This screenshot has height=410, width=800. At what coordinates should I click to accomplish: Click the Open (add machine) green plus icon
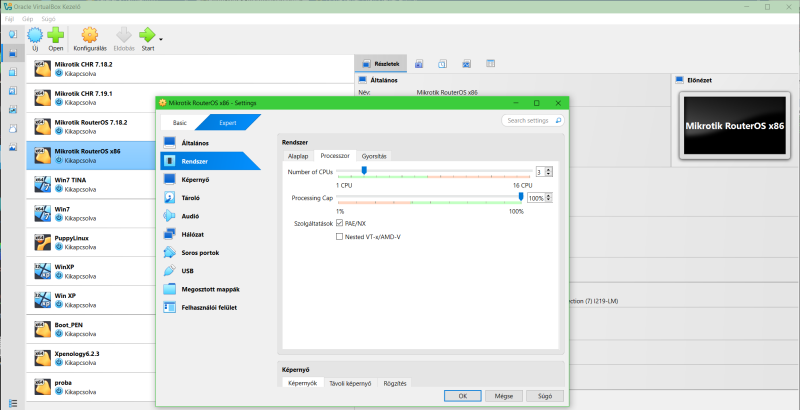point(56,35)
